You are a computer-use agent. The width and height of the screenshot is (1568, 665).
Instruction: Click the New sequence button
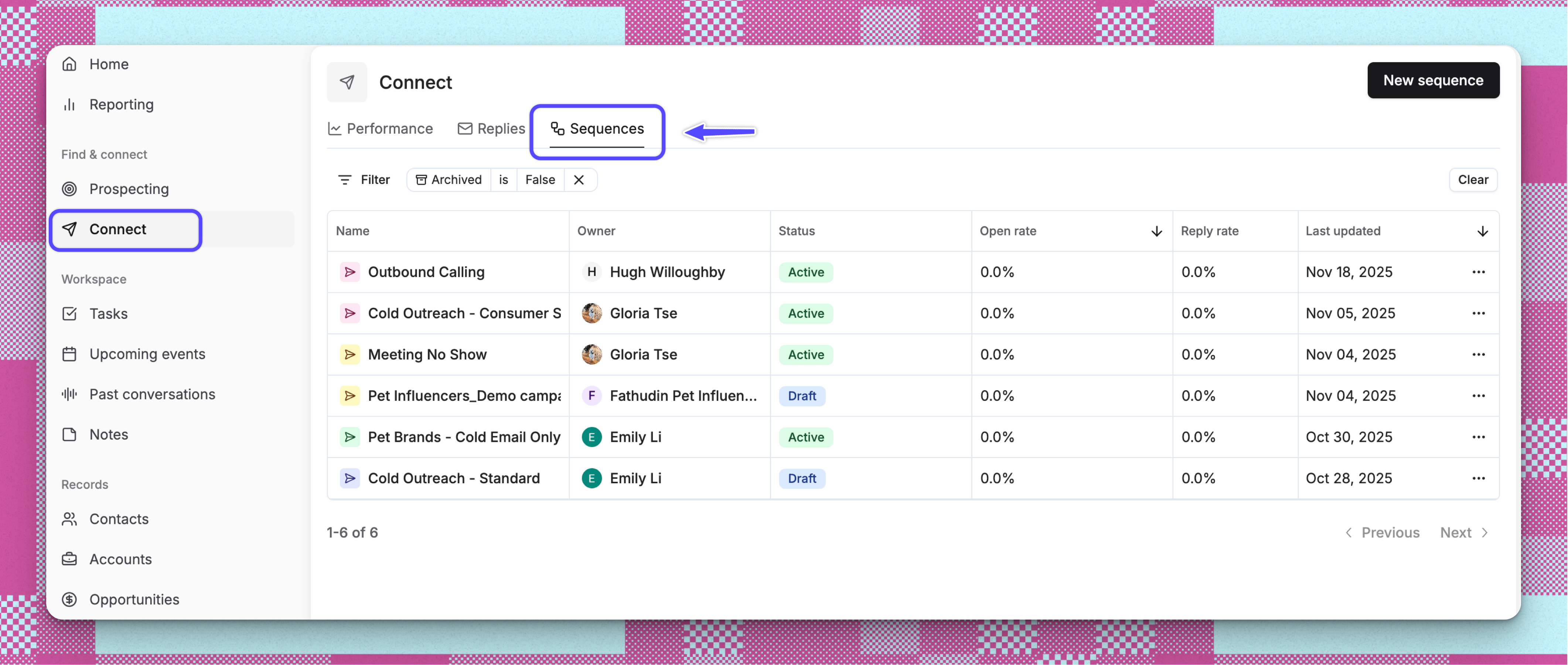1433,80
